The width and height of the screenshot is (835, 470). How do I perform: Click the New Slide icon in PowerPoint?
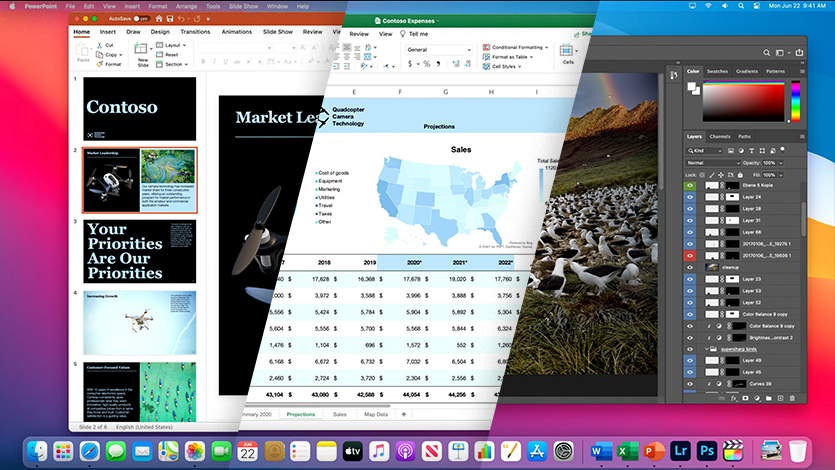pos(141,49)
